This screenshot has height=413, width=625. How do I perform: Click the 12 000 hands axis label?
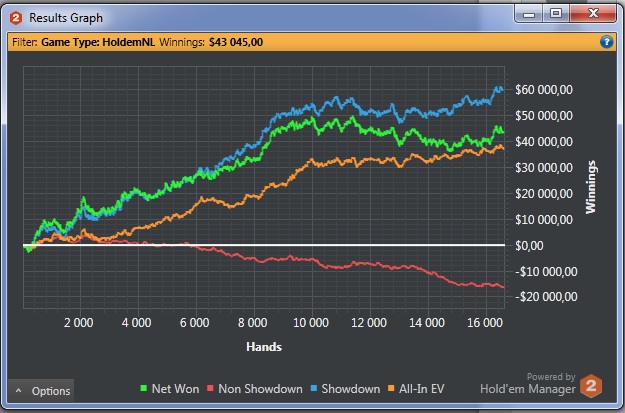[369, 323]
